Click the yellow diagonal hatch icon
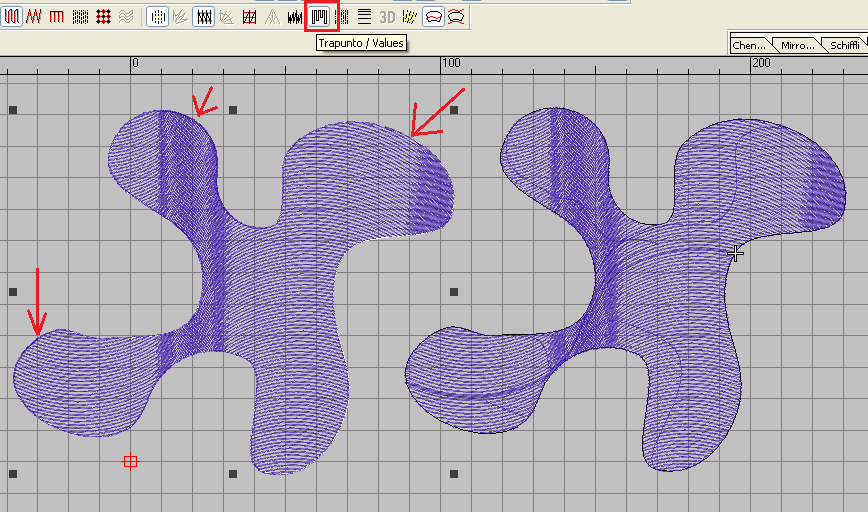The image size is (868, 512). 410,16
